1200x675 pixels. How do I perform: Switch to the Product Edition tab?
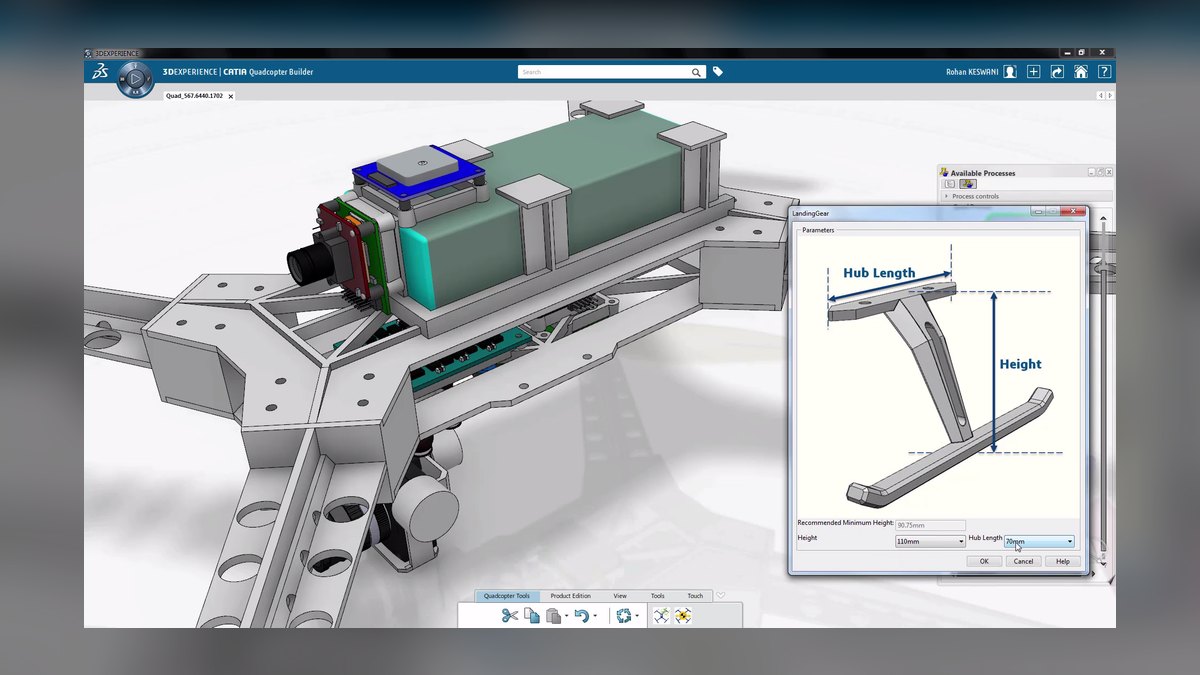pyautogui.click(x=569, y=596)
